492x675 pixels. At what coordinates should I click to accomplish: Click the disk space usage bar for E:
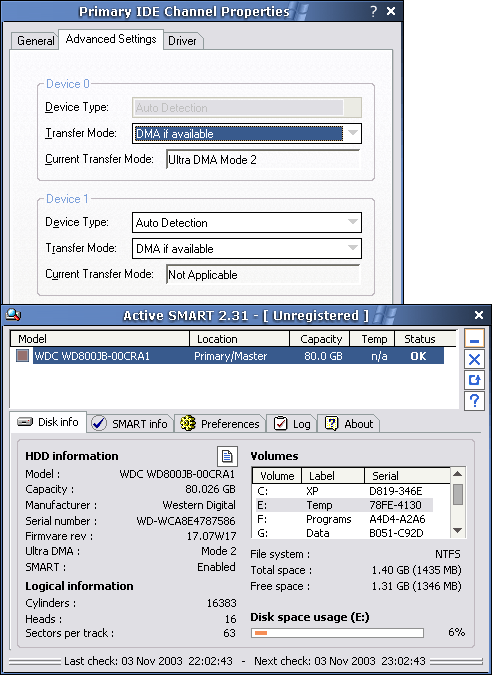point(337,632)
